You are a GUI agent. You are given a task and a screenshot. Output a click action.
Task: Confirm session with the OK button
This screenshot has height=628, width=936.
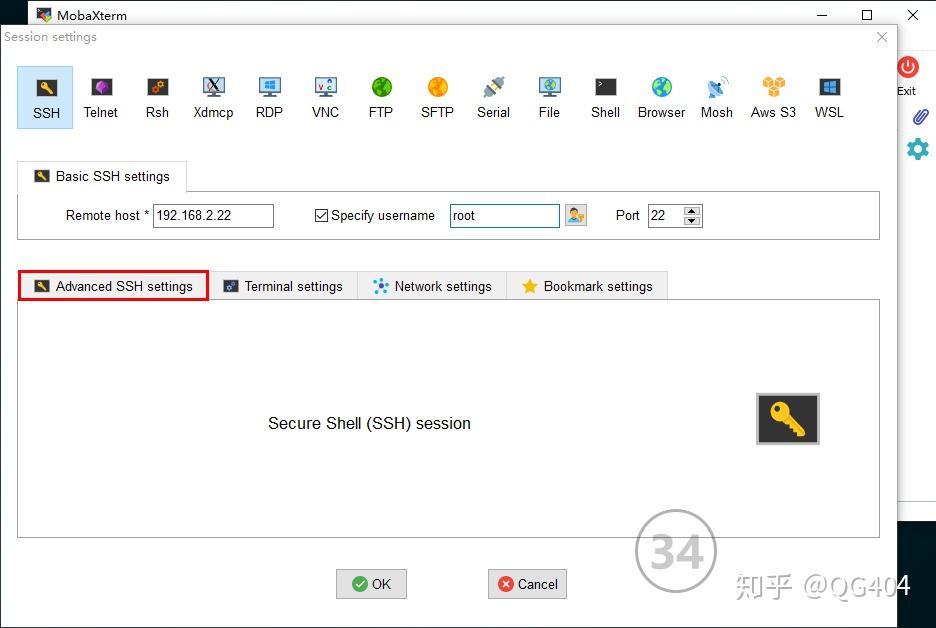tap(371, 584)
